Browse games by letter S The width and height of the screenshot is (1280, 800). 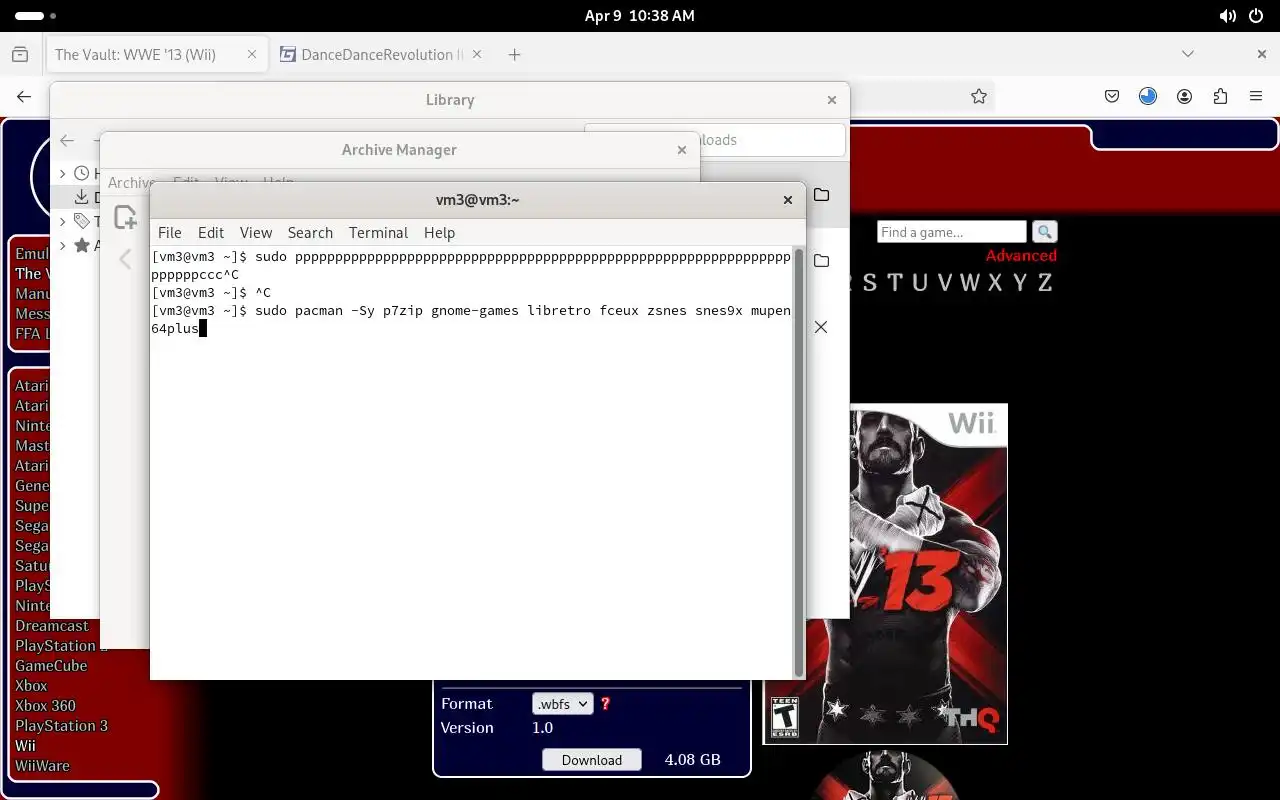pyautogui.click(x=869, y=283)
